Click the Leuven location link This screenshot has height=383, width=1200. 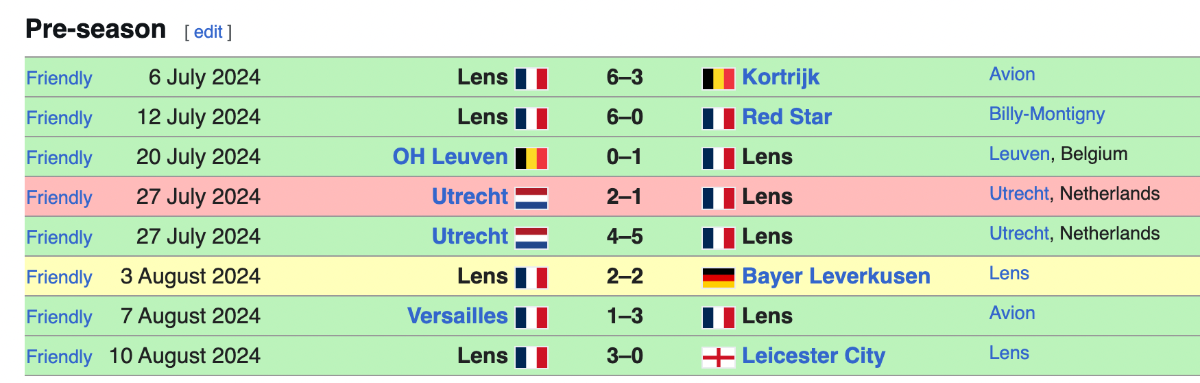(1019, 154)
